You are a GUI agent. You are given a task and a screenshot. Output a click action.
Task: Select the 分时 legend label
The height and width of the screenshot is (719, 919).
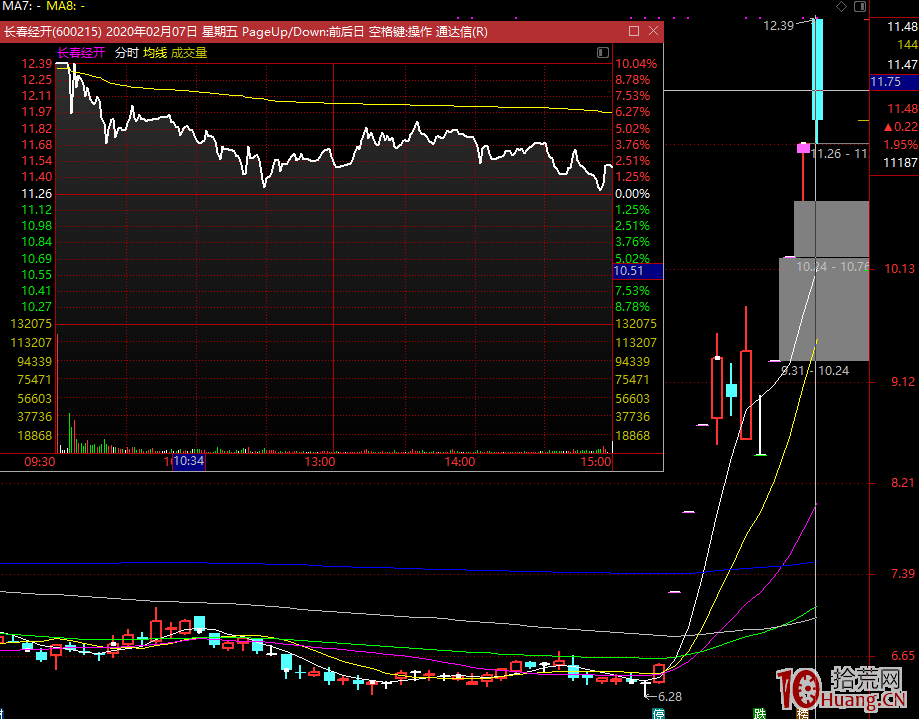click(x=126, y=53)
